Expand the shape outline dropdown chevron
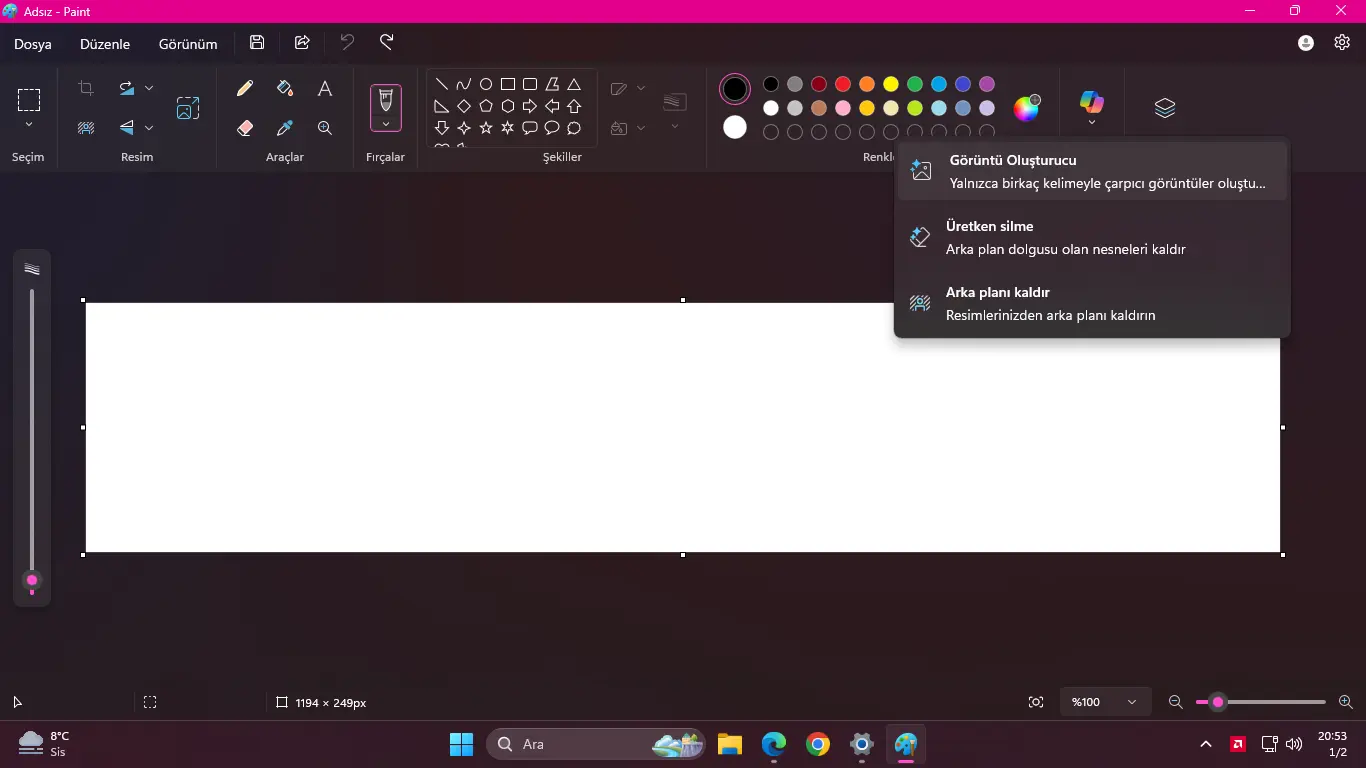Screen dimensions: 1366x768 point(641,88)
